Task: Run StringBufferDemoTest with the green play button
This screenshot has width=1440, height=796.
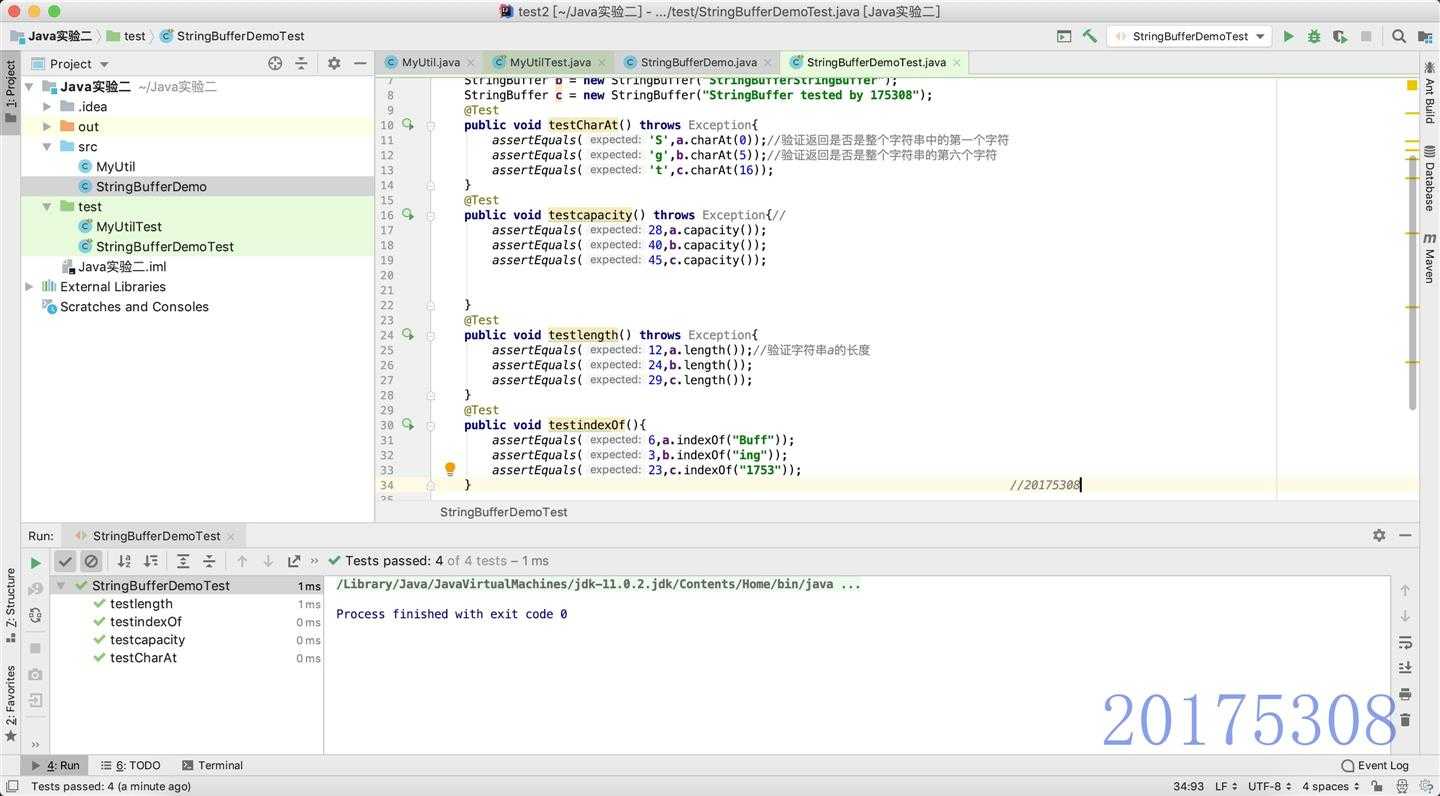Action: click(x=1288, y=36)
